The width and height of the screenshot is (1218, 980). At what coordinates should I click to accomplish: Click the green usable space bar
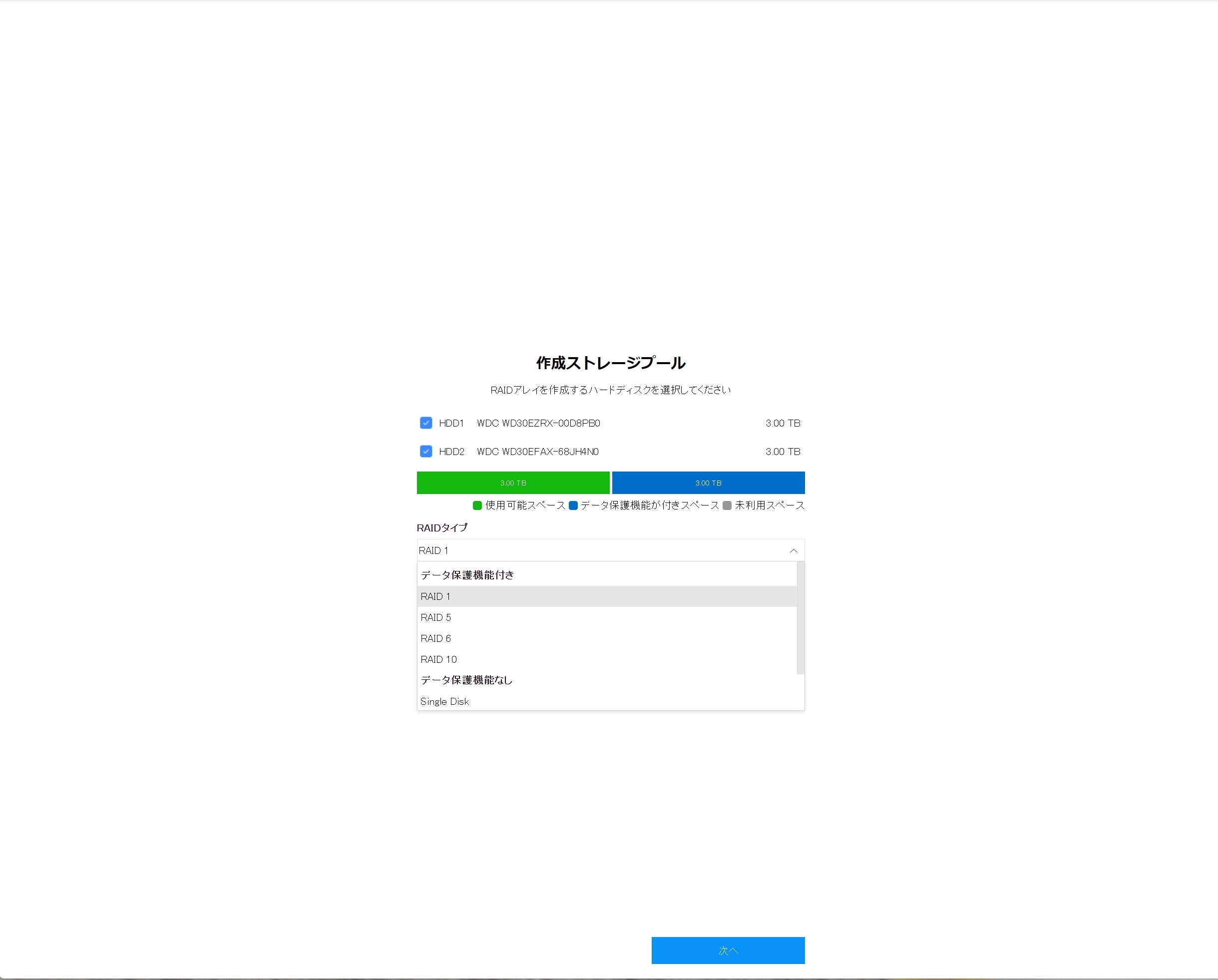[x=513, y=483]
